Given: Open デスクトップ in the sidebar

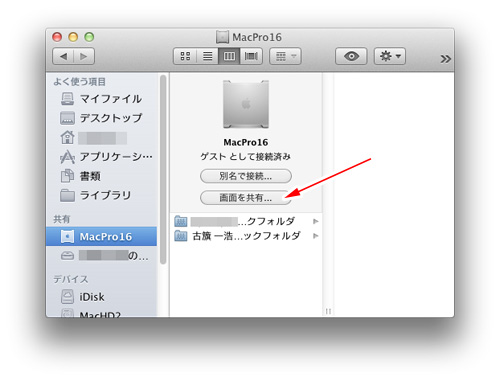Looking at the screenshot, I should (102, 118).
